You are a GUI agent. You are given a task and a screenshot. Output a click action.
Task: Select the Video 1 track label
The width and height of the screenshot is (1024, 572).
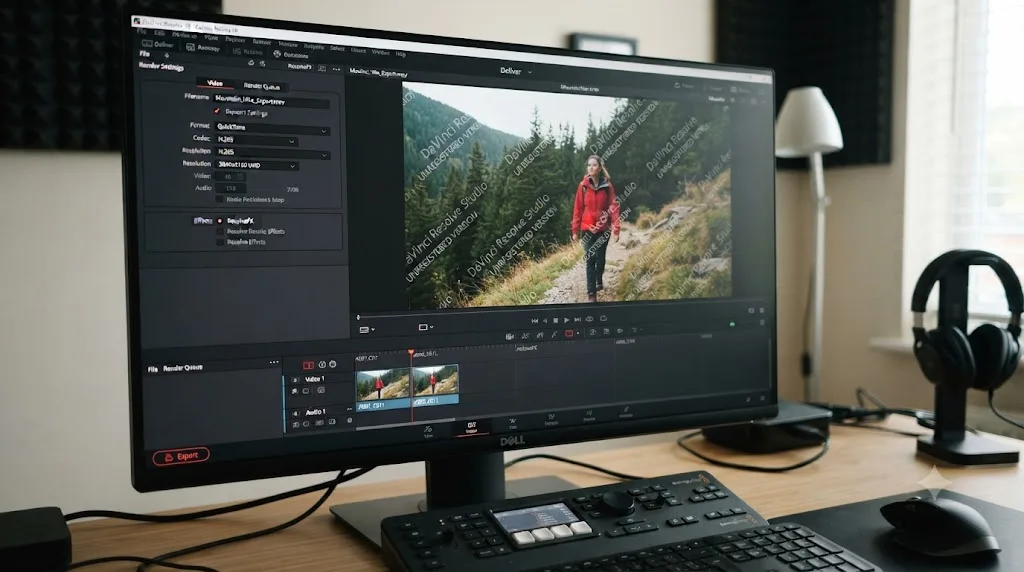pyautogui.click(x=314, y=379)
